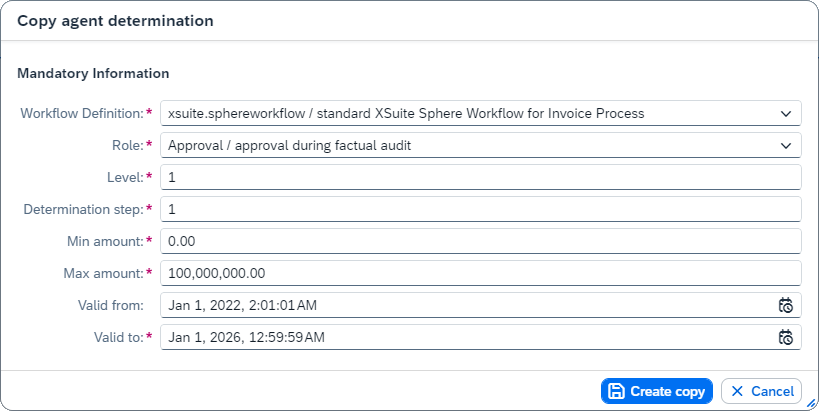Screen dimensions: 819x411
Task: Click the floppy disk icon on Create copy
Action: [x=617, y=391]
